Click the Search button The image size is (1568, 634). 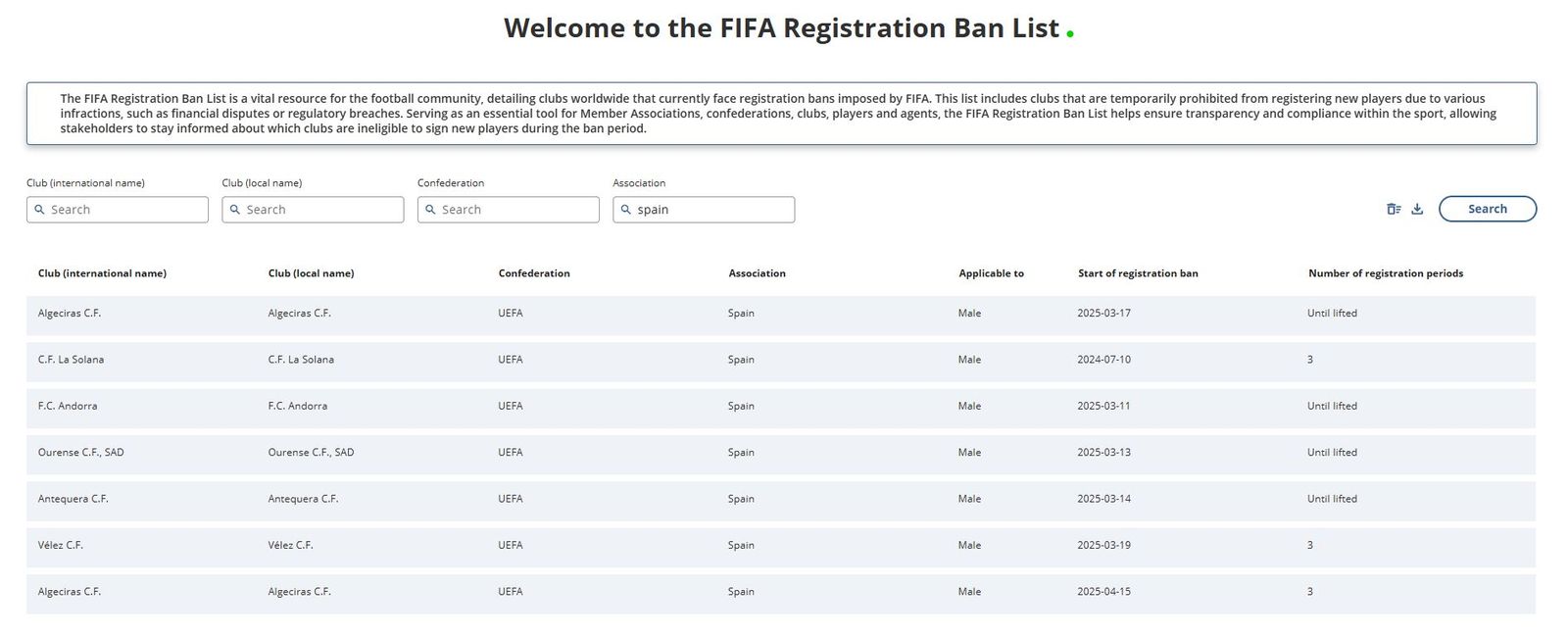point(1487,209)
